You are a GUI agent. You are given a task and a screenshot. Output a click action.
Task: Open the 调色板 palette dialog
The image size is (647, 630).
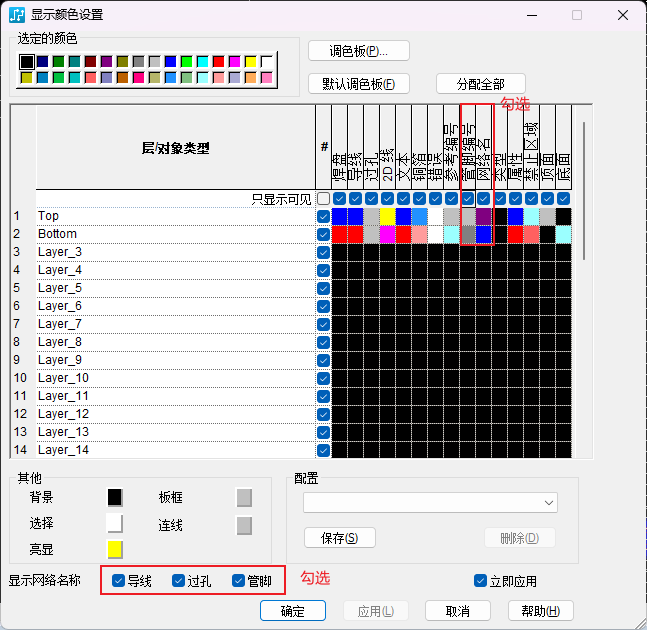(x=358, y=51)
